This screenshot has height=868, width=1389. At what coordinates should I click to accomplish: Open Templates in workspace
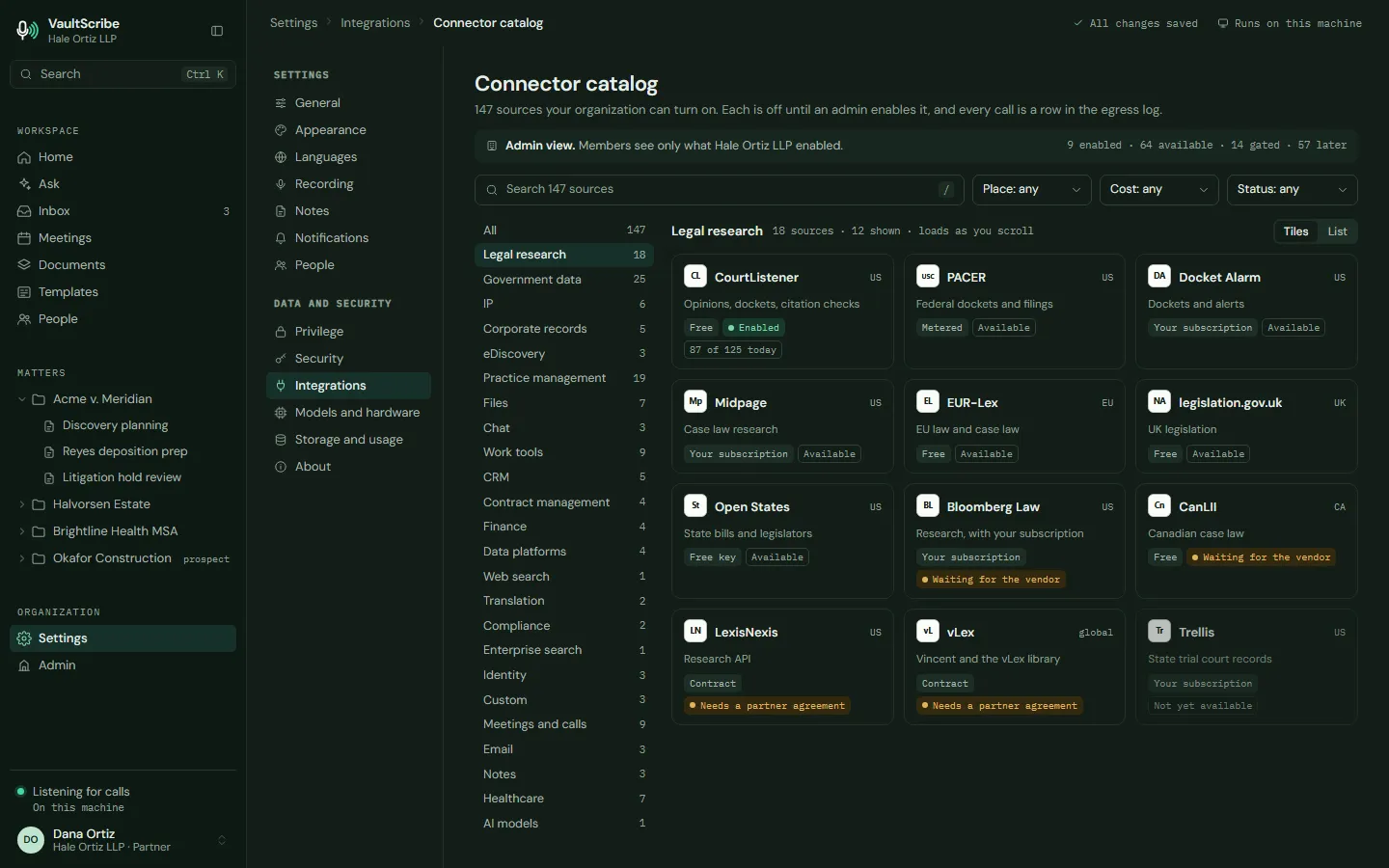(123, 292)
